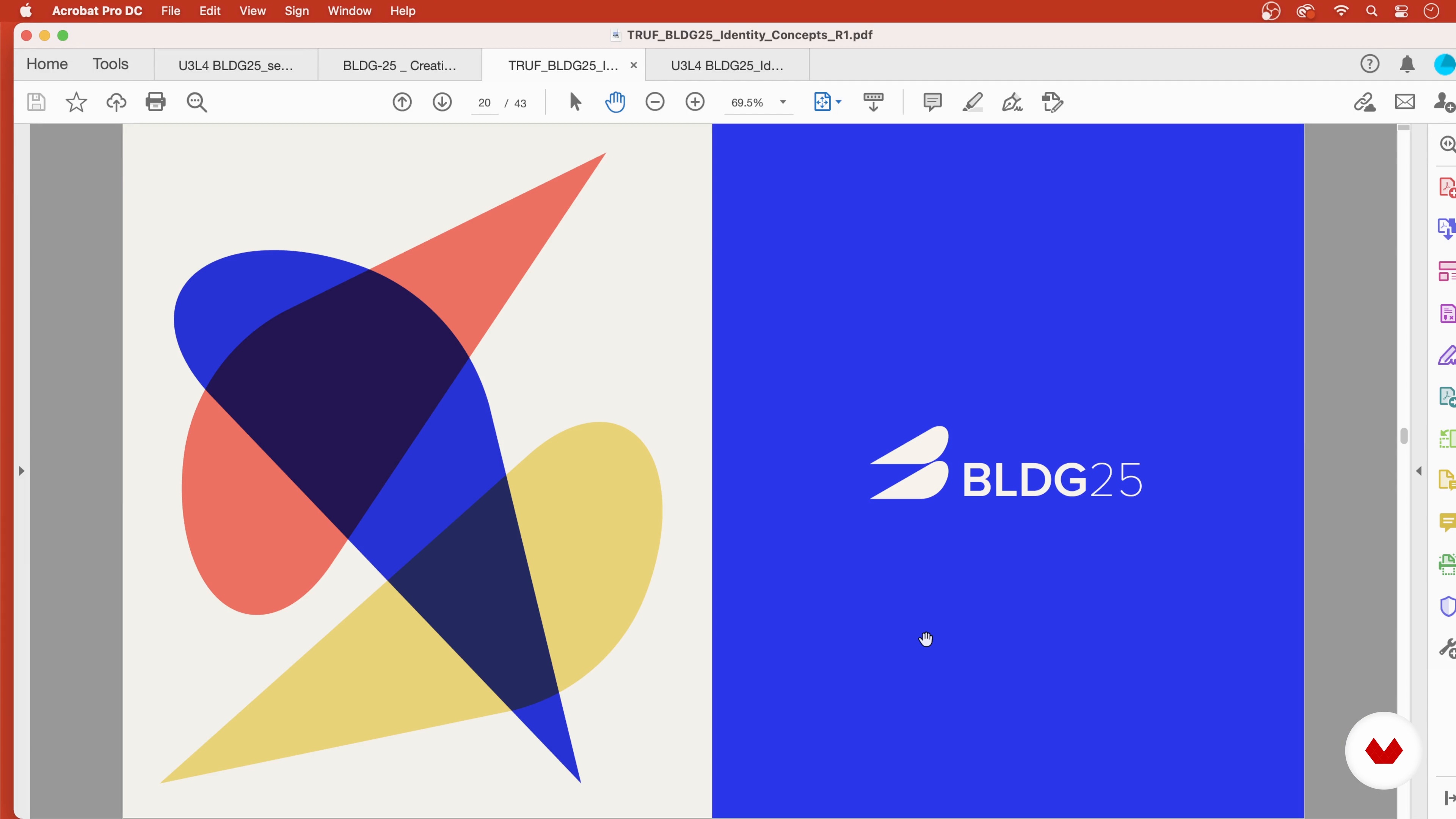1456x819 pixels.
Task: Click page number field showing 20
Action: coord(485,103)
